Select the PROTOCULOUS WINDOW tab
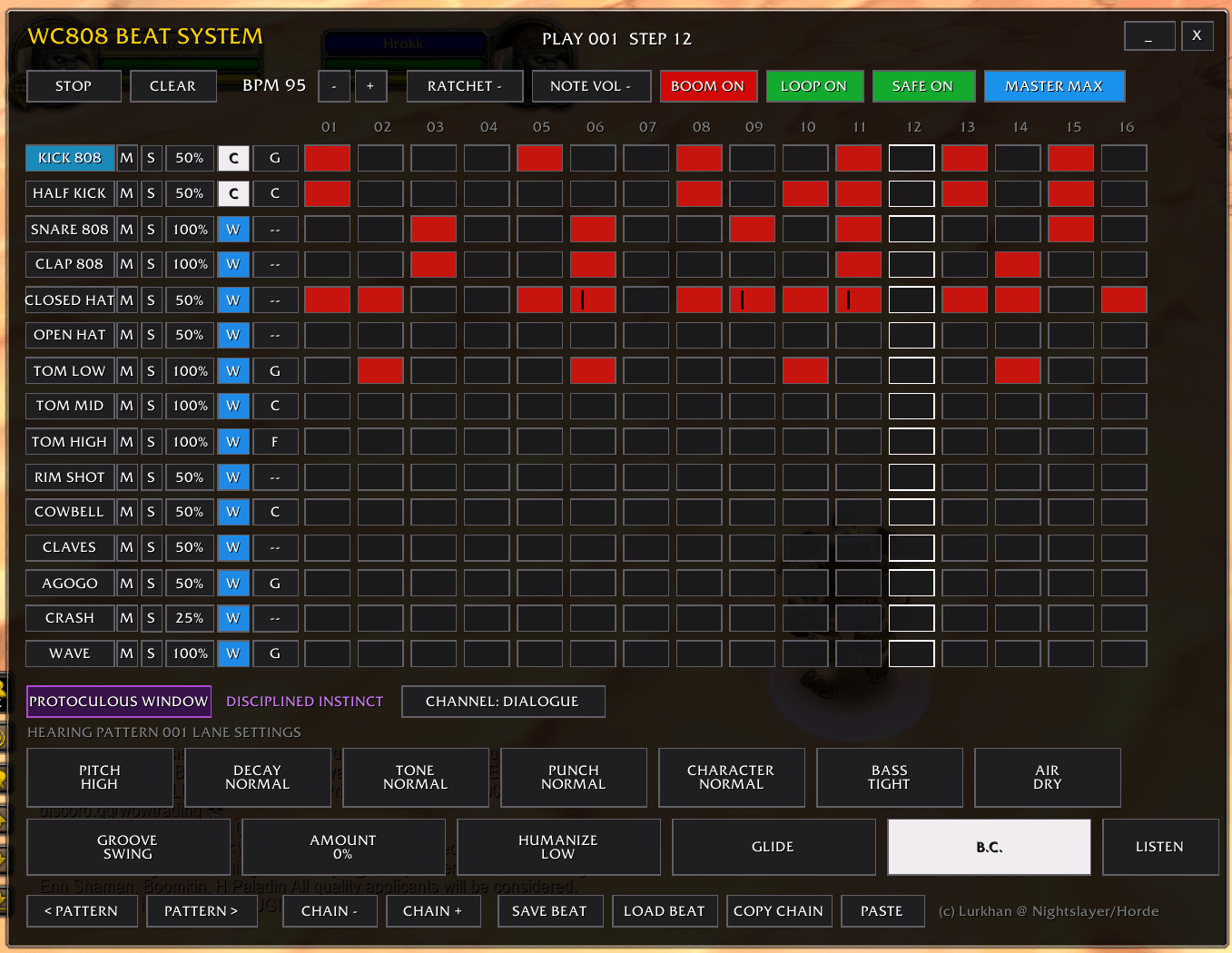 pyautogui.click(x=119, y=702)
